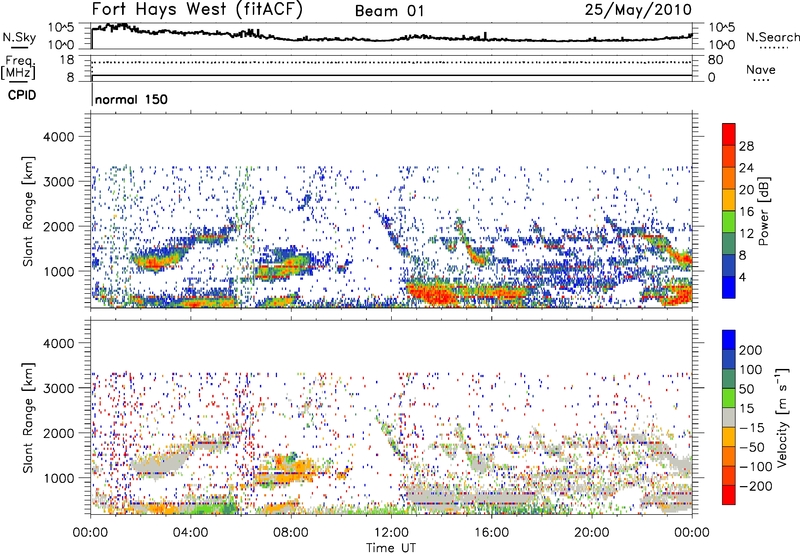This screenshot has width=800, height=554.
Task: Click 'Slant Range [km]' label of velocity panel
Action: click(x=28, y=418)
